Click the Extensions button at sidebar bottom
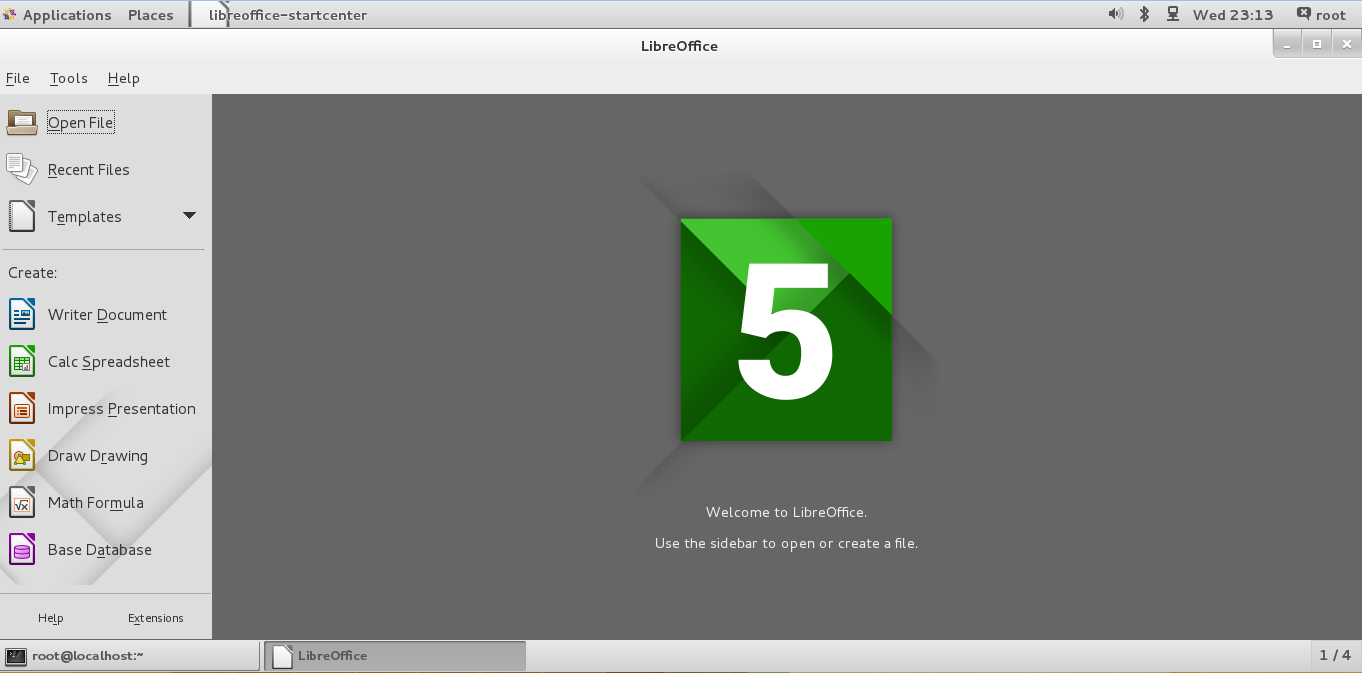 coord(156,618)
